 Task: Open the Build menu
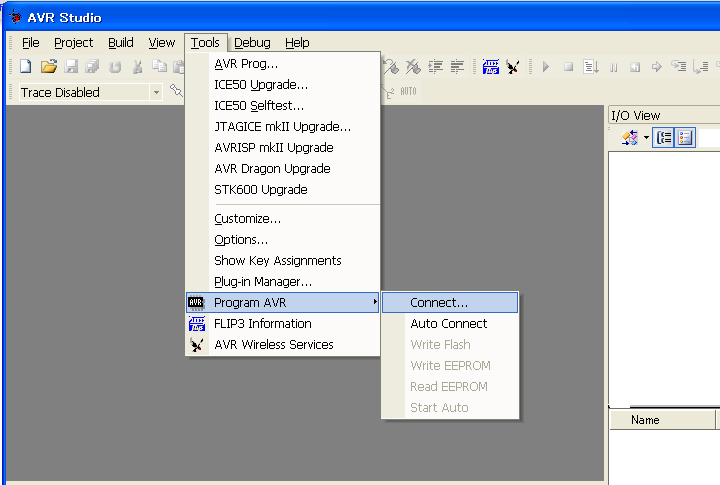(x=121, y=43)
